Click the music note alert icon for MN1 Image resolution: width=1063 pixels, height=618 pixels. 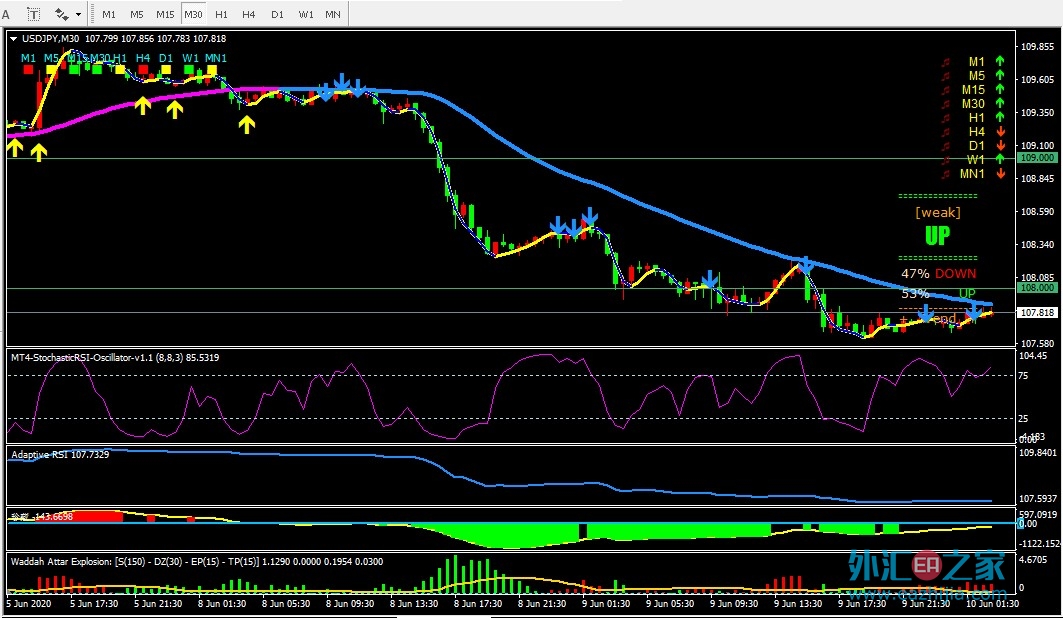click(946, 174)
